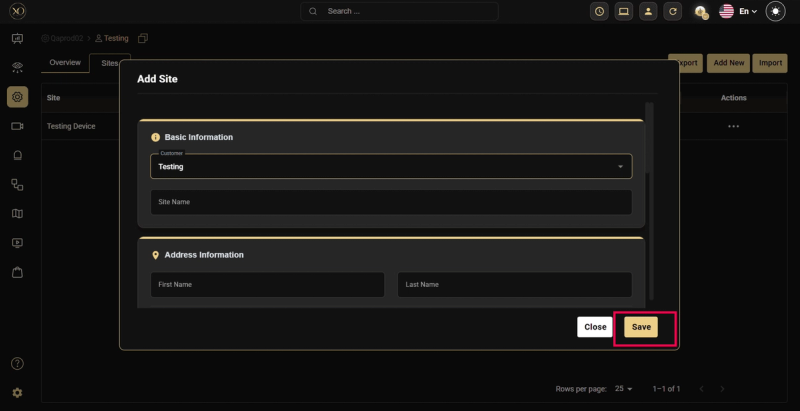Click the Testing Device table cell
The image size is (800, 411).
click(x=71, y=126)
